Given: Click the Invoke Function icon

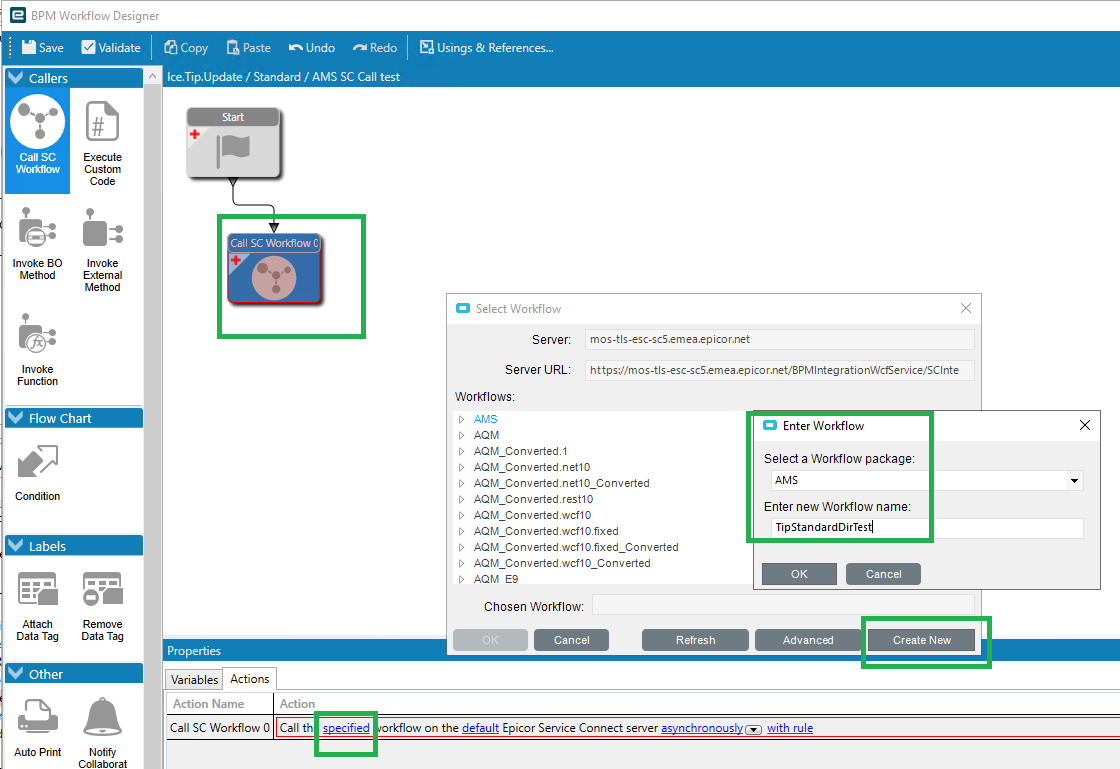Looking at the screenshot, I should click(37, 349).
